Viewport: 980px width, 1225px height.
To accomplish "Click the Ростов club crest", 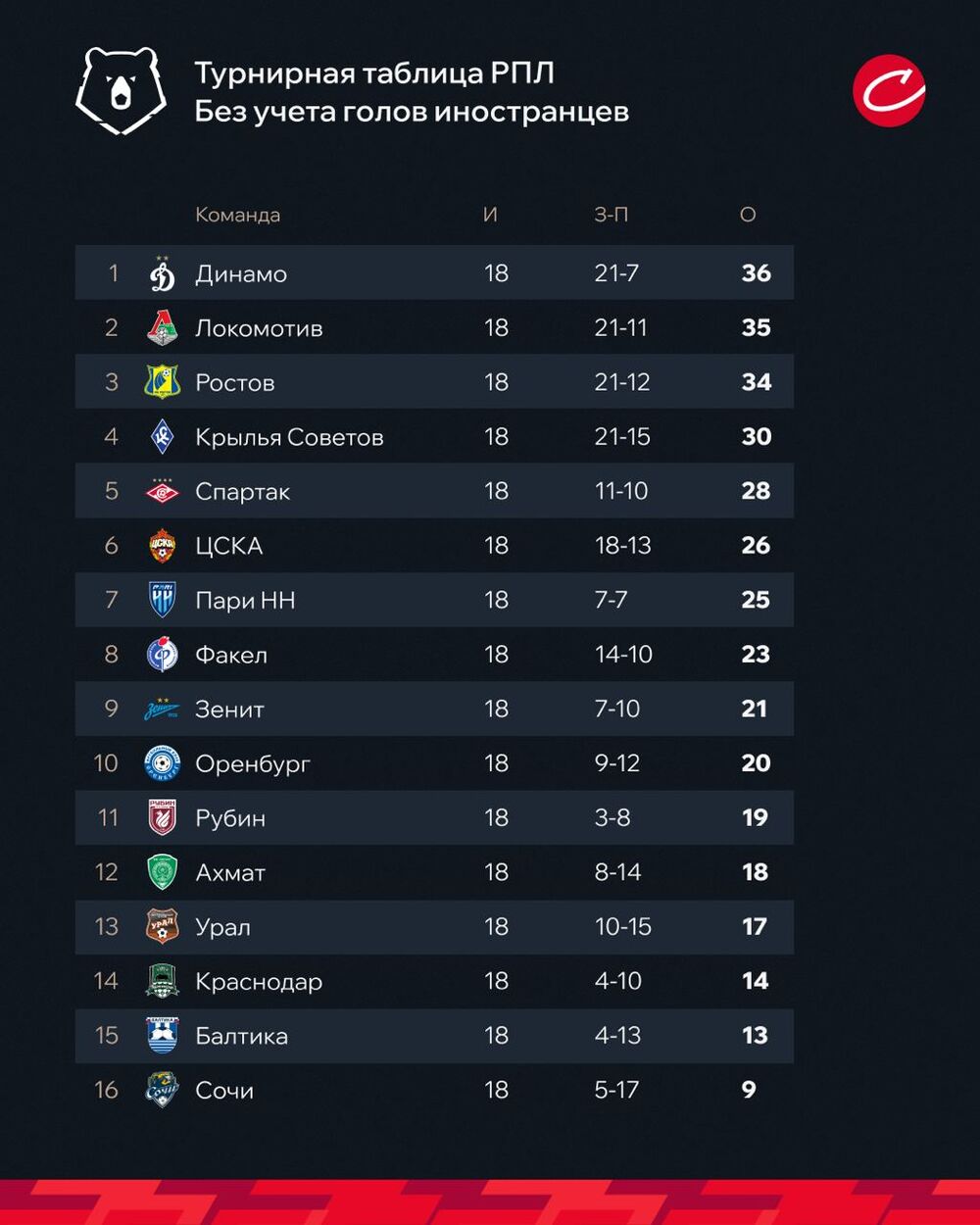I will [x=163, y=382].
